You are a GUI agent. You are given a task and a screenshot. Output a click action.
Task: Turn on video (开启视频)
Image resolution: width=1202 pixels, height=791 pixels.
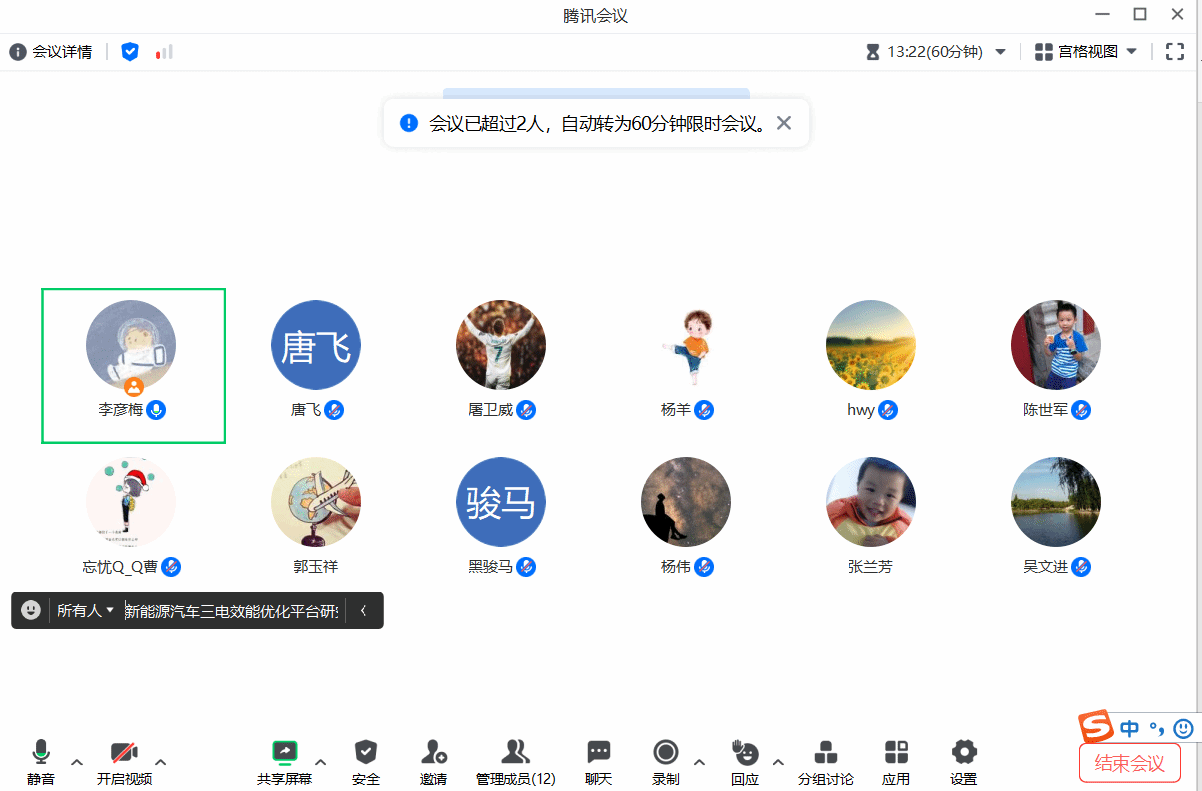point(124,753)
